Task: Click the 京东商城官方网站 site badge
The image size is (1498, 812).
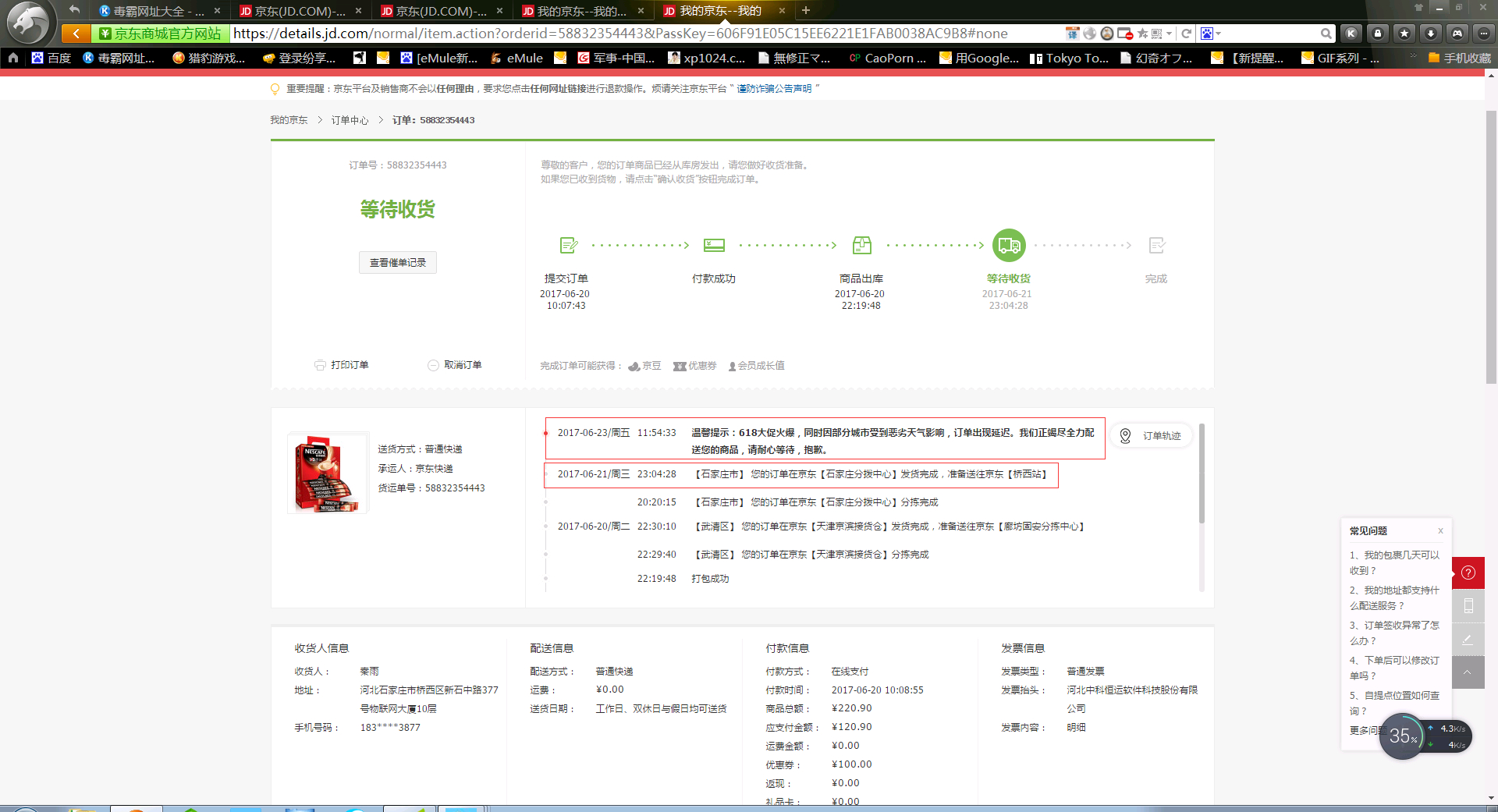Action: [x=161, y=34]
